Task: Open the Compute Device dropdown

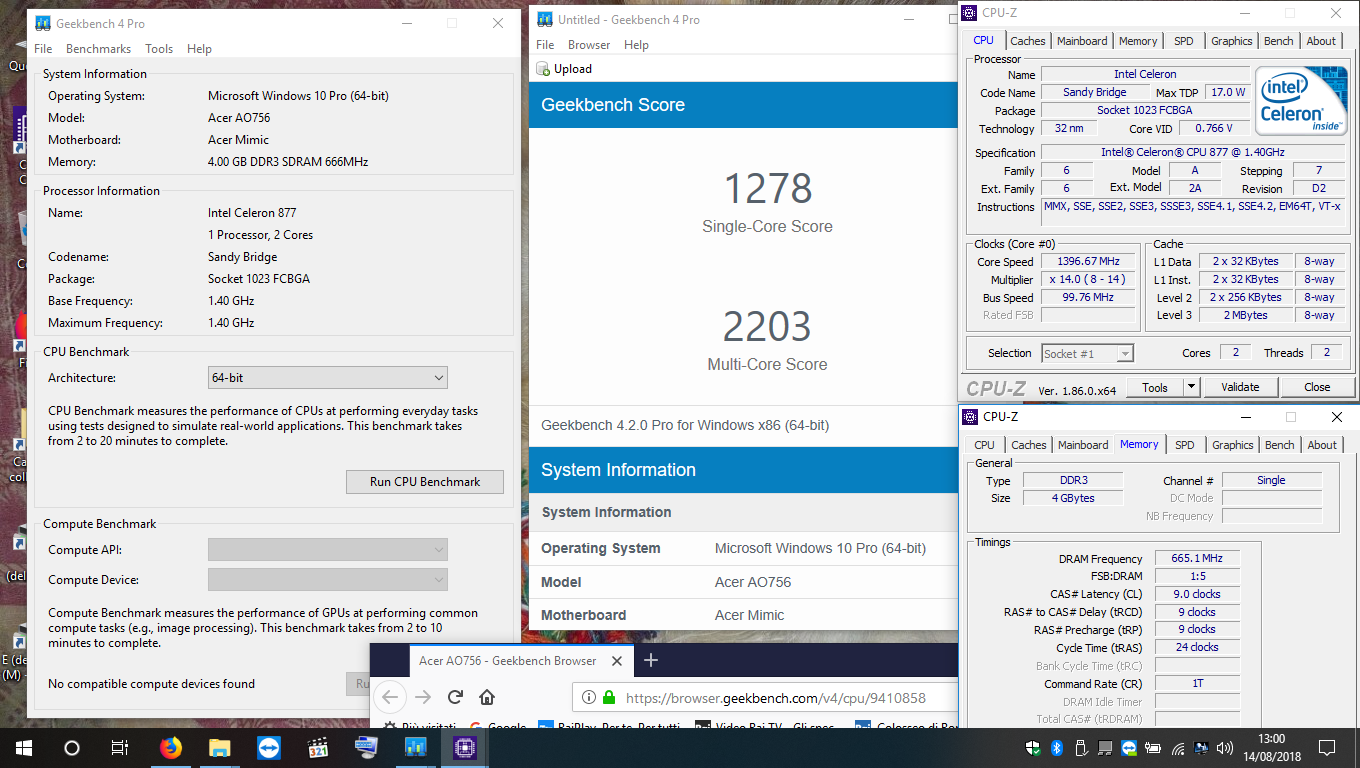Action: 328,580
